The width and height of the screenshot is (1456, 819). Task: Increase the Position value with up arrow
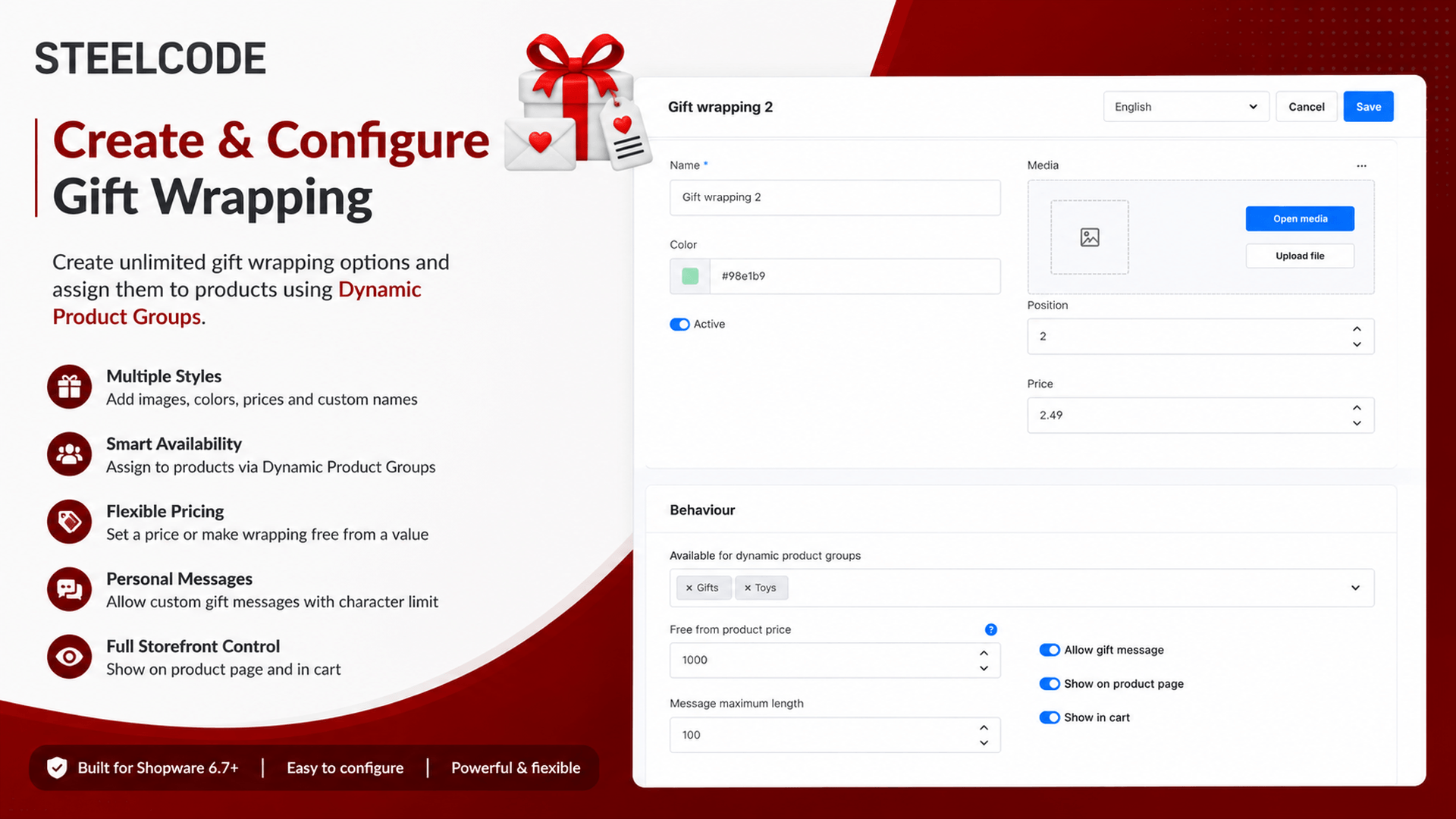pos(1357,329)
